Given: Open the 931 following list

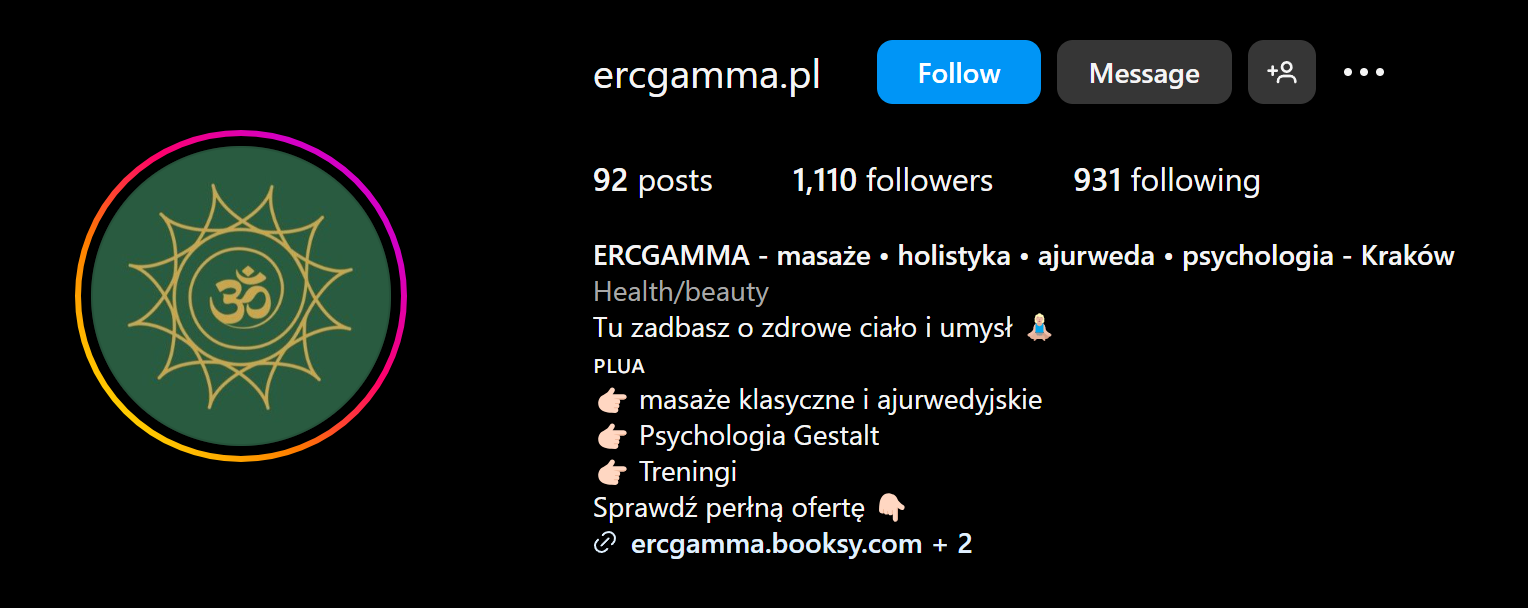Looking at the screenshot, I should [1167, 180].
